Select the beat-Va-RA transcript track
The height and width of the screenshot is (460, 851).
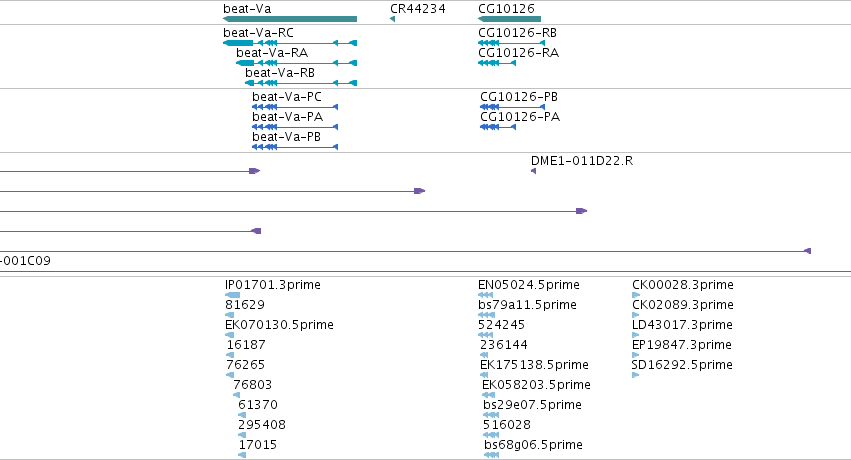click(x=296, y=63)
